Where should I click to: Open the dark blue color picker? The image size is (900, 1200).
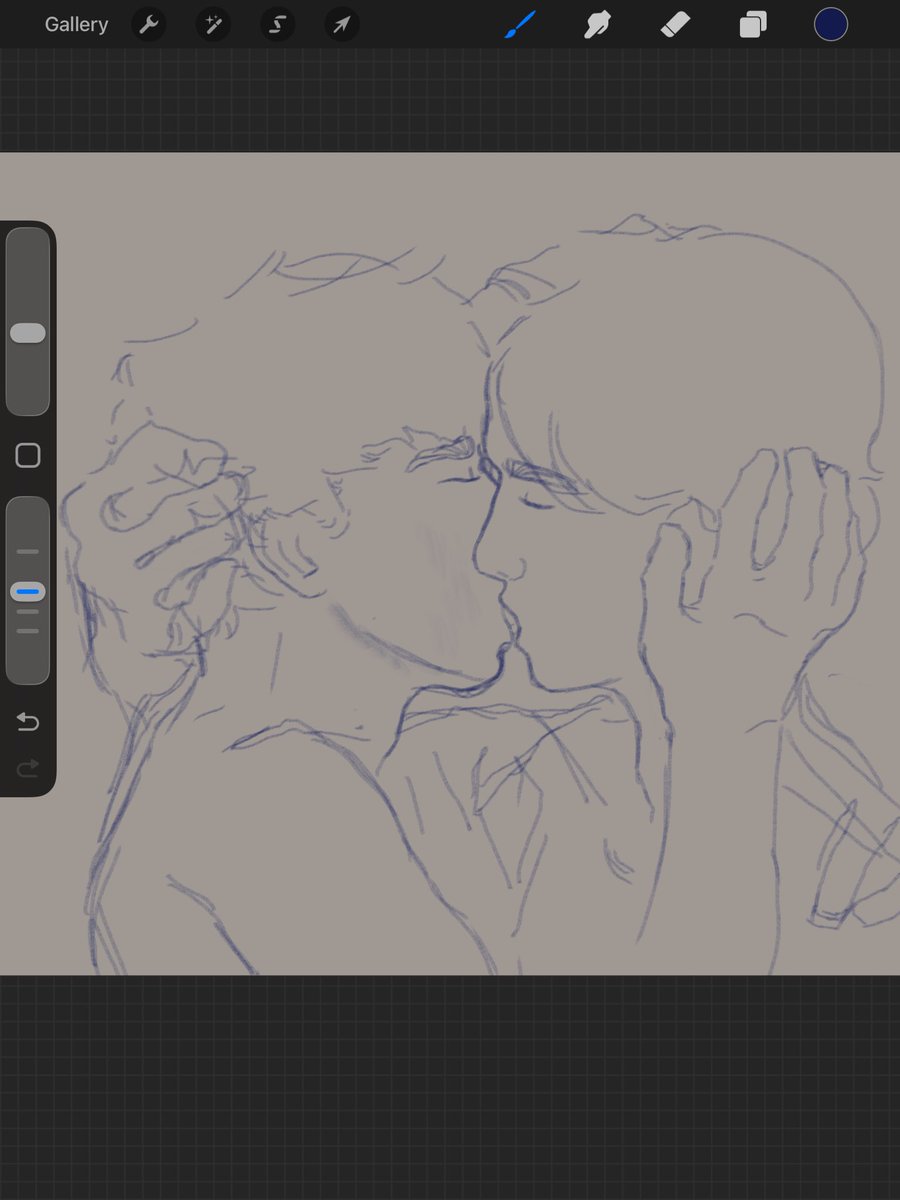[x=831, y=25]
